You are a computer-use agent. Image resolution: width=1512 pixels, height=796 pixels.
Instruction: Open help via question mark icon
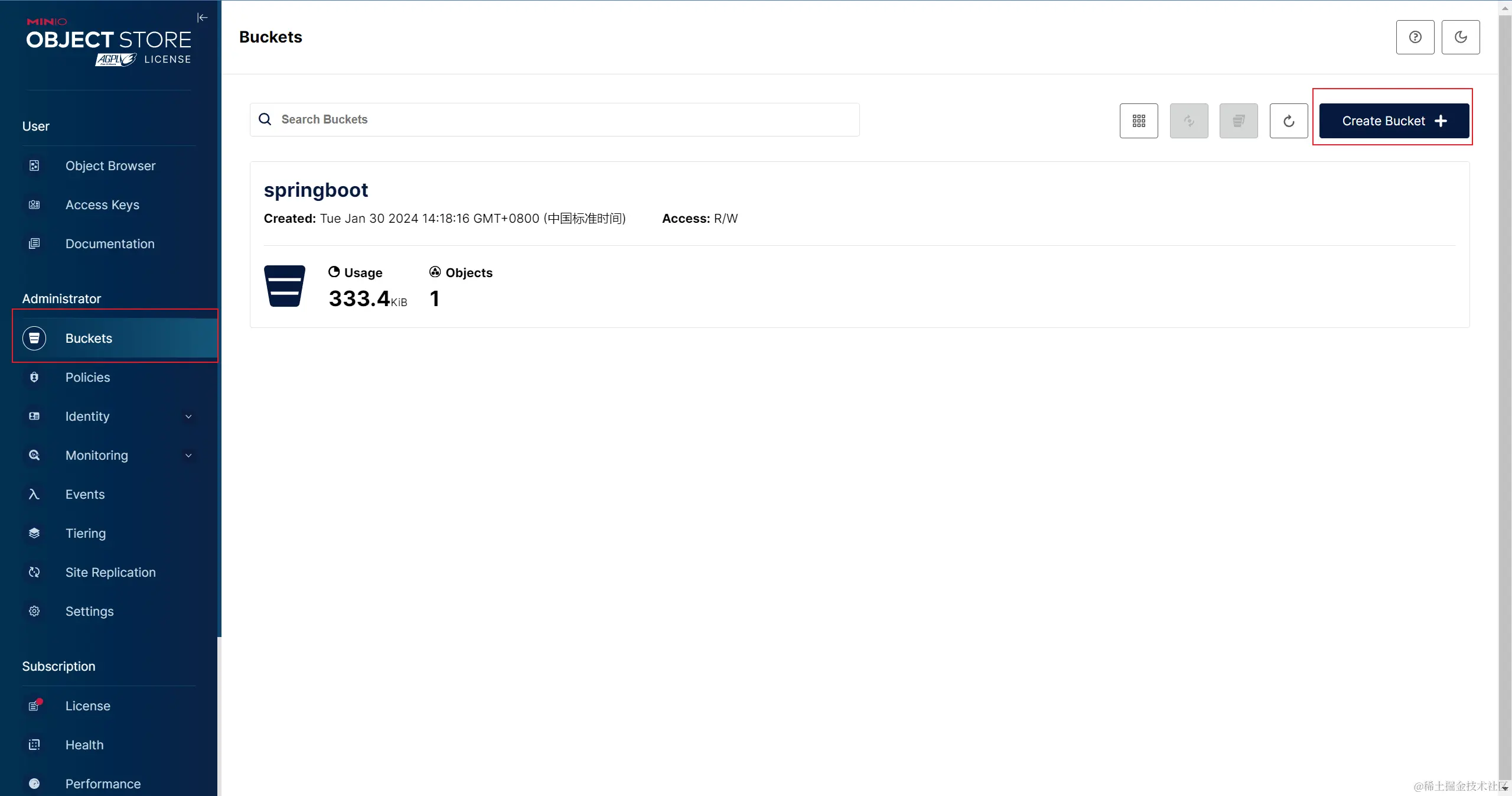pyautogui.click(x=1415, y=37)
